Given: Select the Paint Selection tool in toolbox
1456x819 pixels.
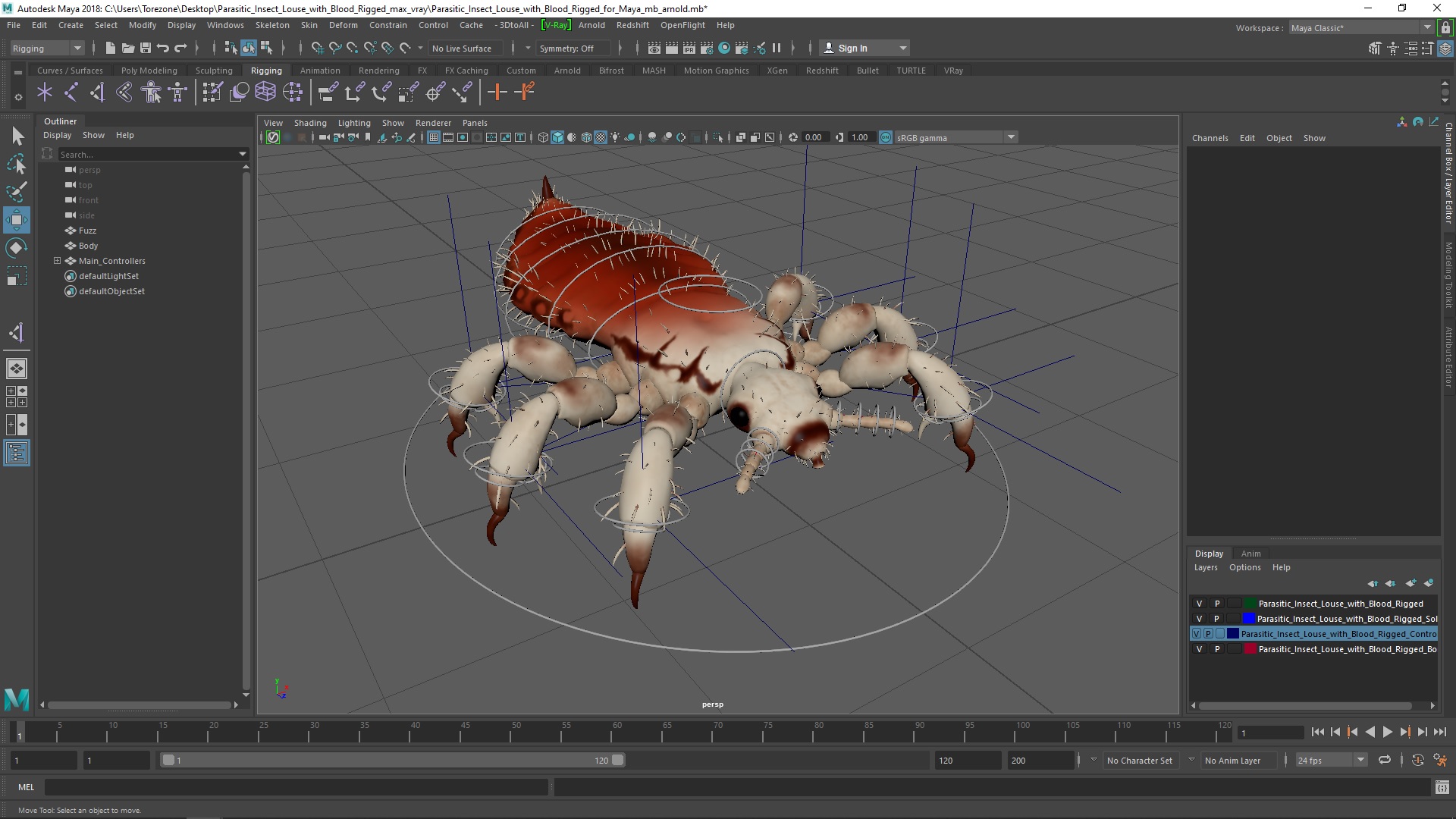Looking at the screenshot, I should coord(17,192).
